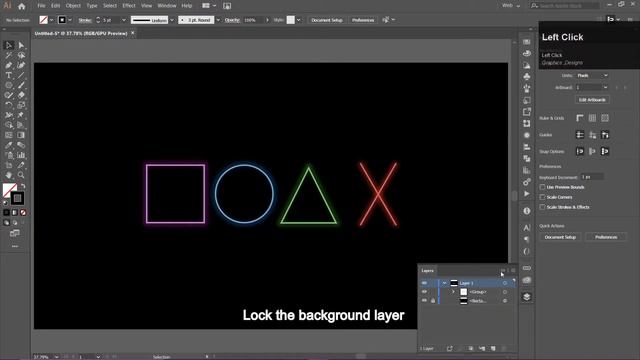This screenshot has height=360, width=640.
Task: Toggle lock on the rectangle background sublayer
Action: coord(433,301)
